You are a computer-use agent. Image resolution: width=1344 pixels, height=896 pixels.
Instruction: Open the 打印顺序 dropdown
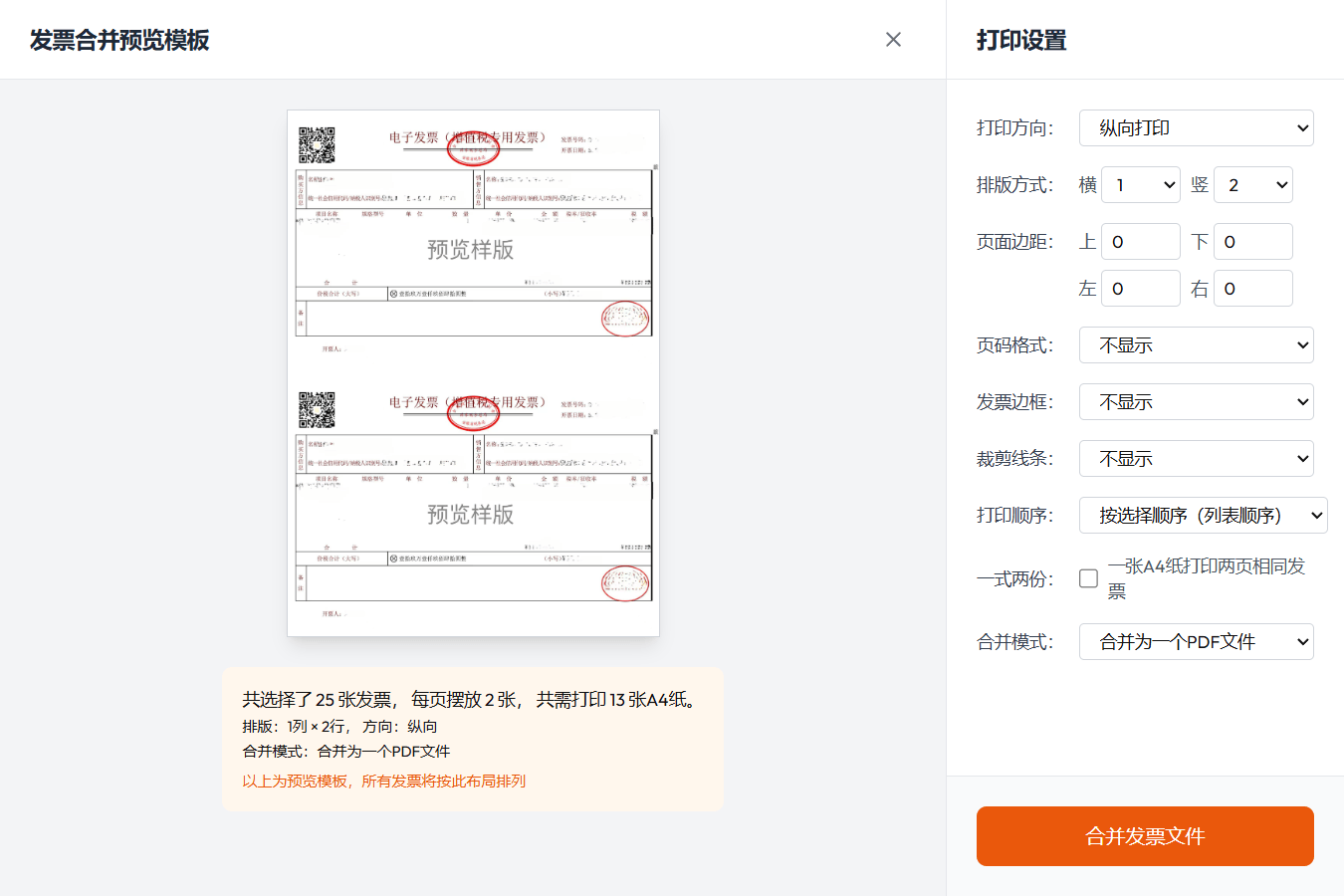(1203, 516)
